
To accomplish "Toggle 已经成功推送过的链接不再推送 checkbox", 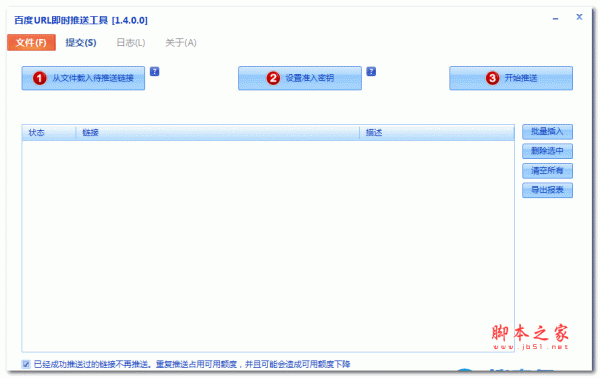I will pyautogui.click(x=26, y=364).
